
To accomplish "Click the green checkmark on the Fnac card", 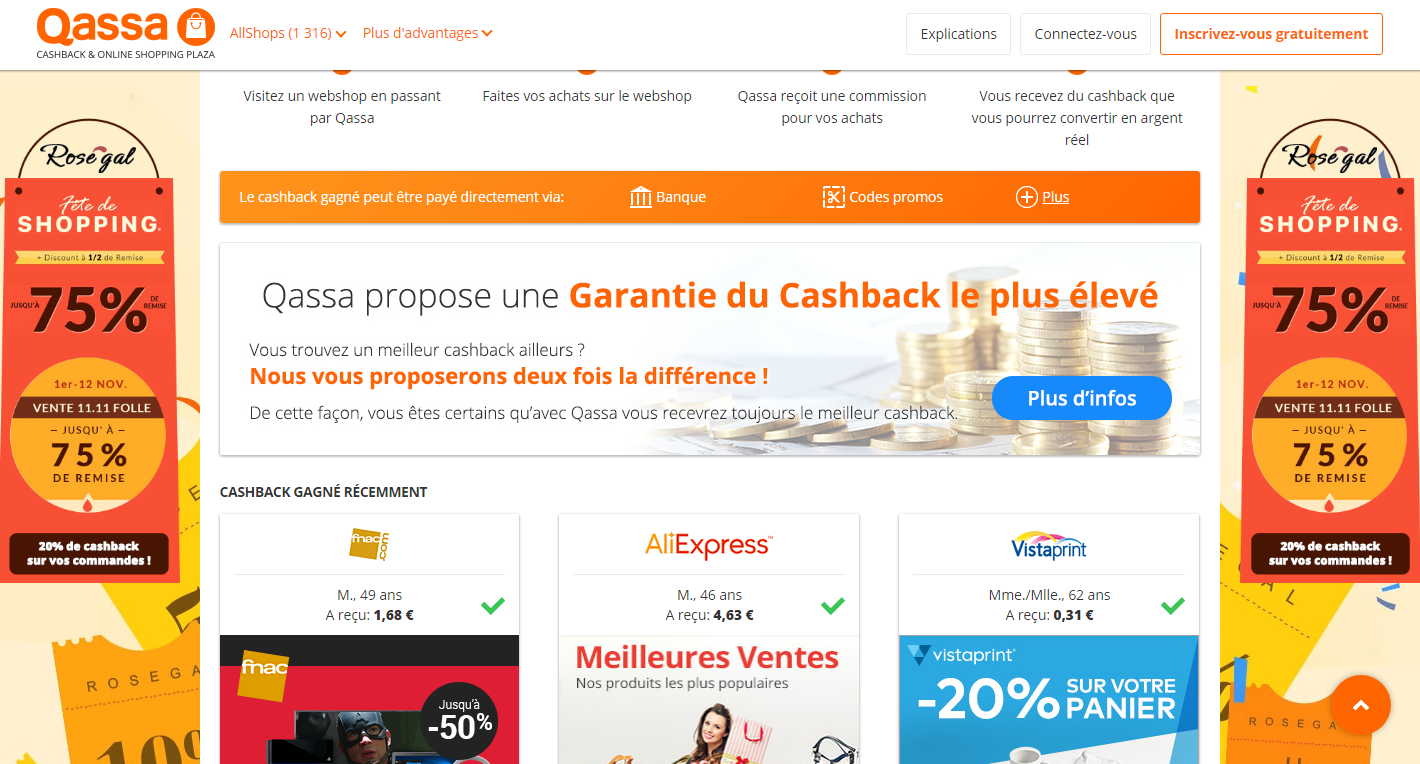I will (x=492, y=605).
